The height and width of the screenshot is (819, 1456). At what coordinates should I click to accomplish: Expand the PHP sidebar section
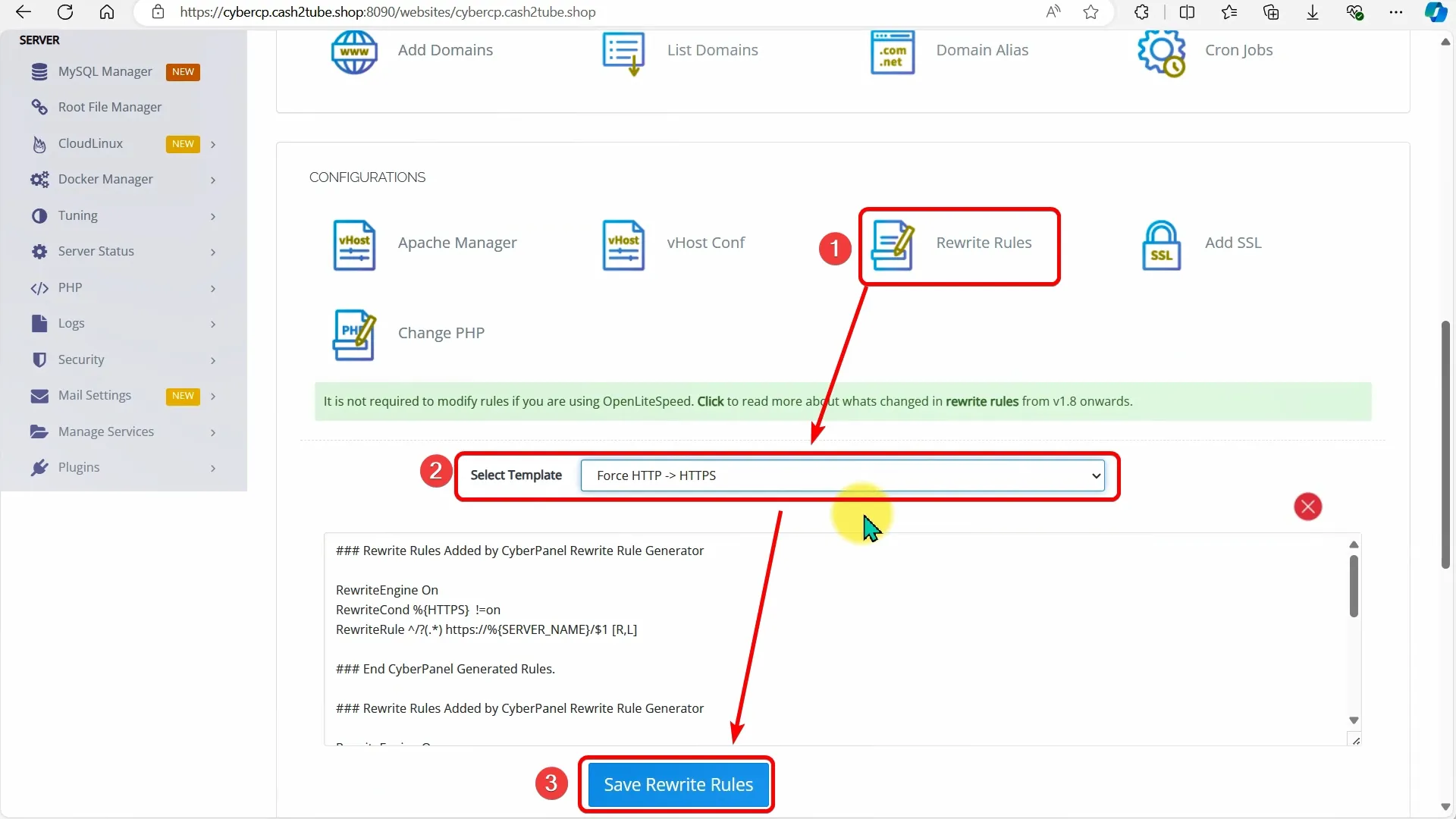[70, 288]
